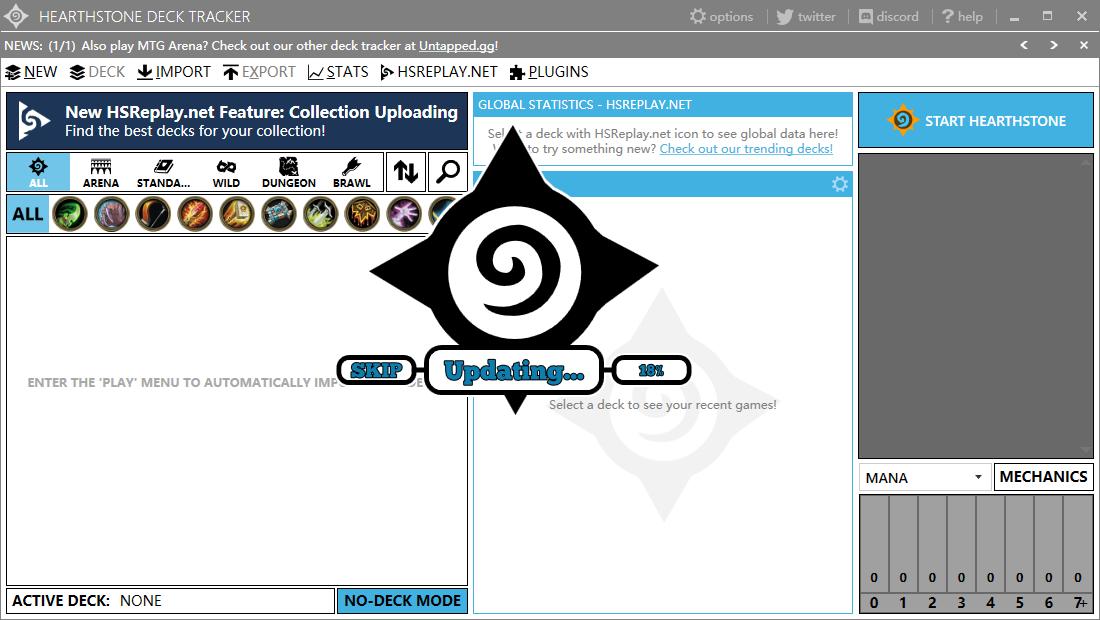Open options from title bar

click(x=721, y=16)
